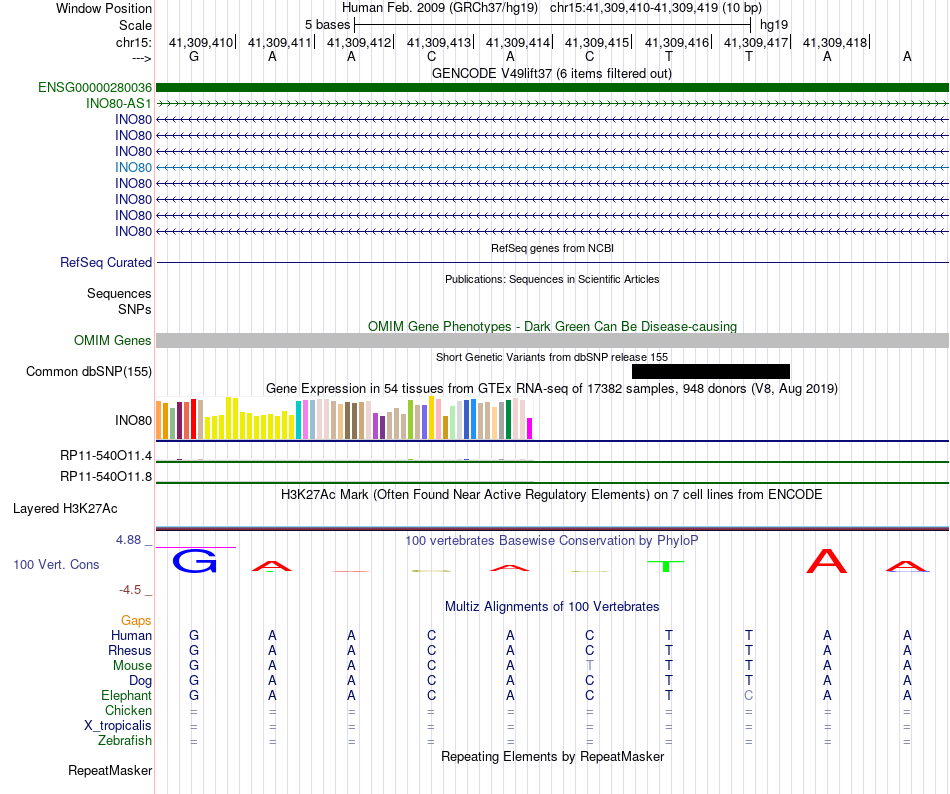Open the RefSeq Curated track label

coord(106,262)
